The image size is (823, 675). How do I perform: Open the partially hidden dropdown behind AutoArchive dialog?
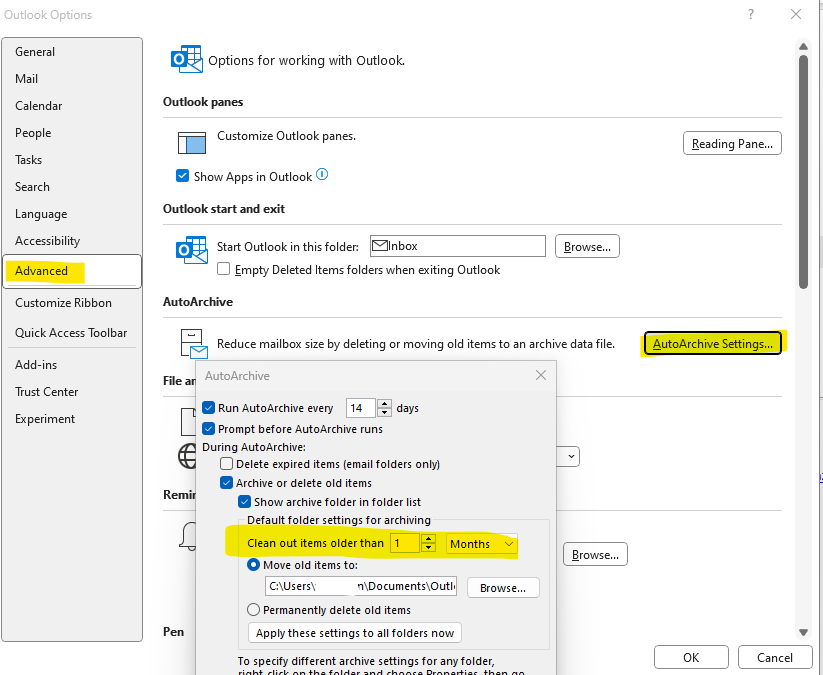(571, 457)
